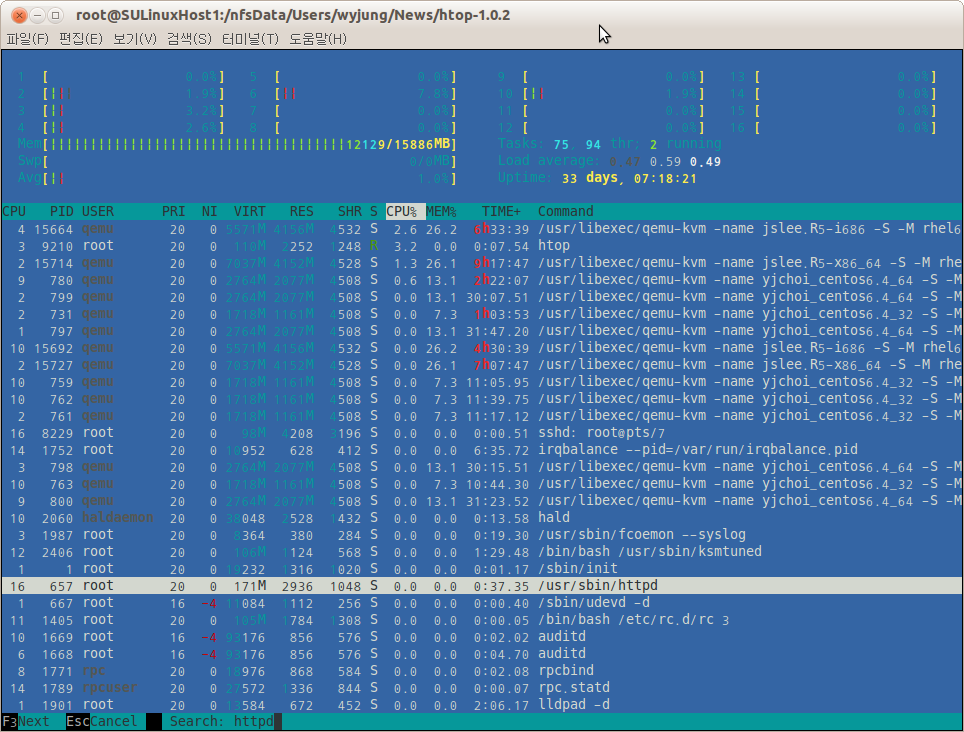Screen dimensions: 964x732
Task: Click the CPU 6 meter showing 7.8%
Action: 353,93
